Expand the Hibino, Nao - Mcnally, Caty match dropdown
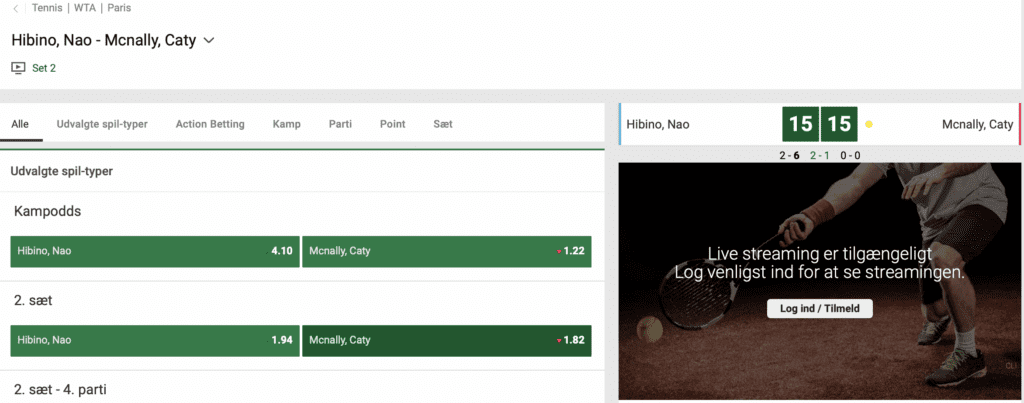The width and height of the screenshot is (1024, 403). 209,41
